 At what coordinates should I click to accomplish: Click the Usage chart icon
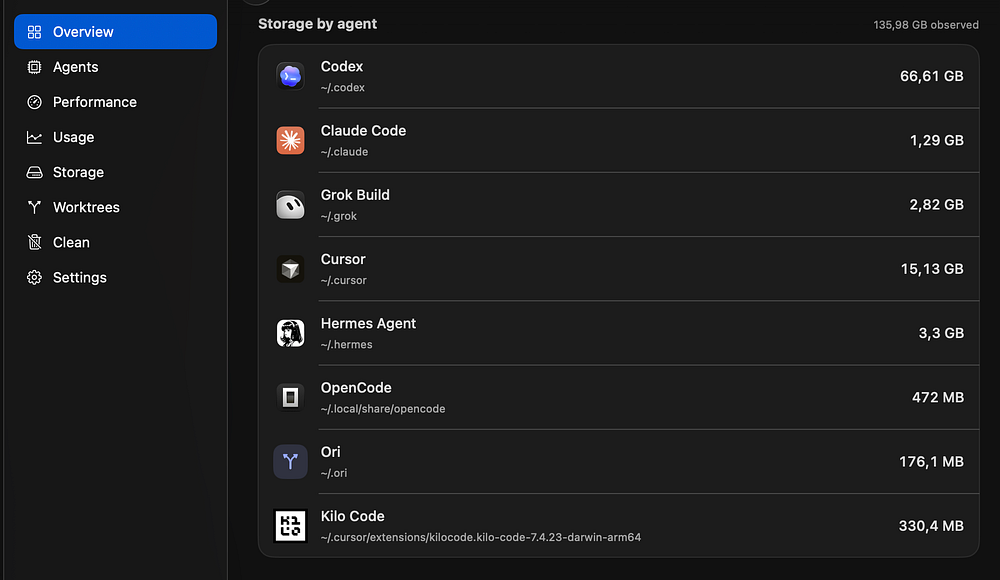[34, 137]
